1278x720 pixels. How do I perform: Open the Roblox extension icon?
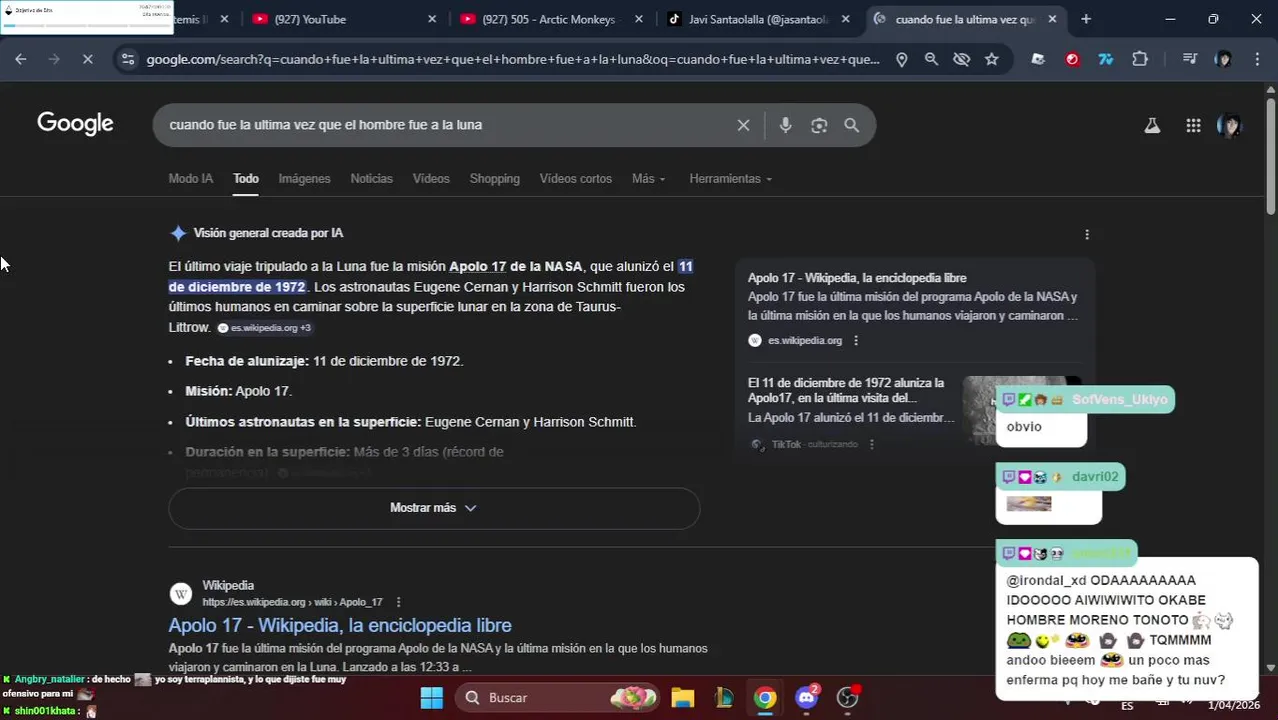pos(1038,59)
